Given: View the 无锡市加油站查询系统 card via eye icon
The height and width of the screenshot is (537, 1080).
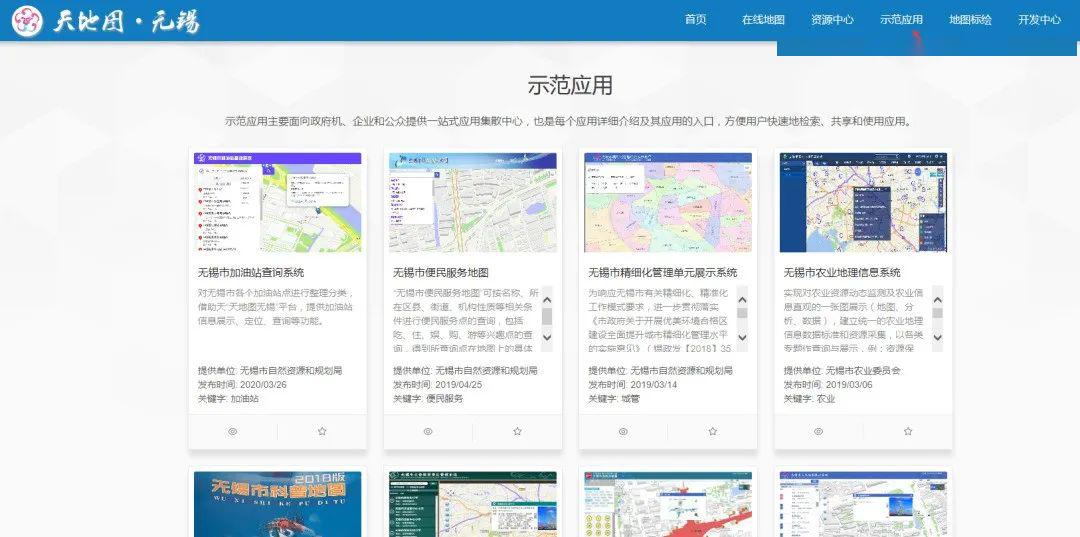Looking at the screenshot, I should [x=233, y=432].
